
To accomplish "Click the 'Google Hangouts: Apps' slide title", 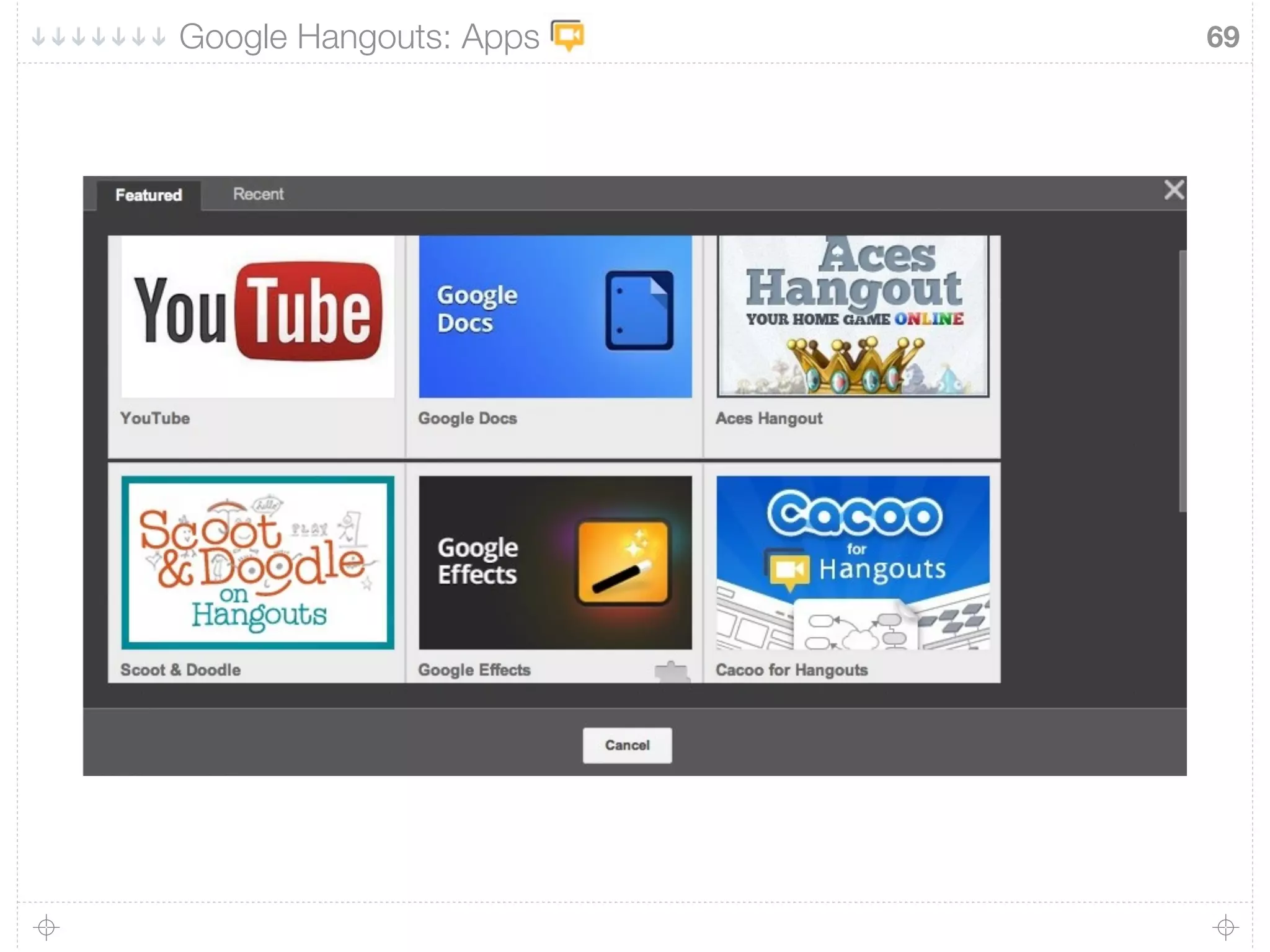I will (359, 37).
